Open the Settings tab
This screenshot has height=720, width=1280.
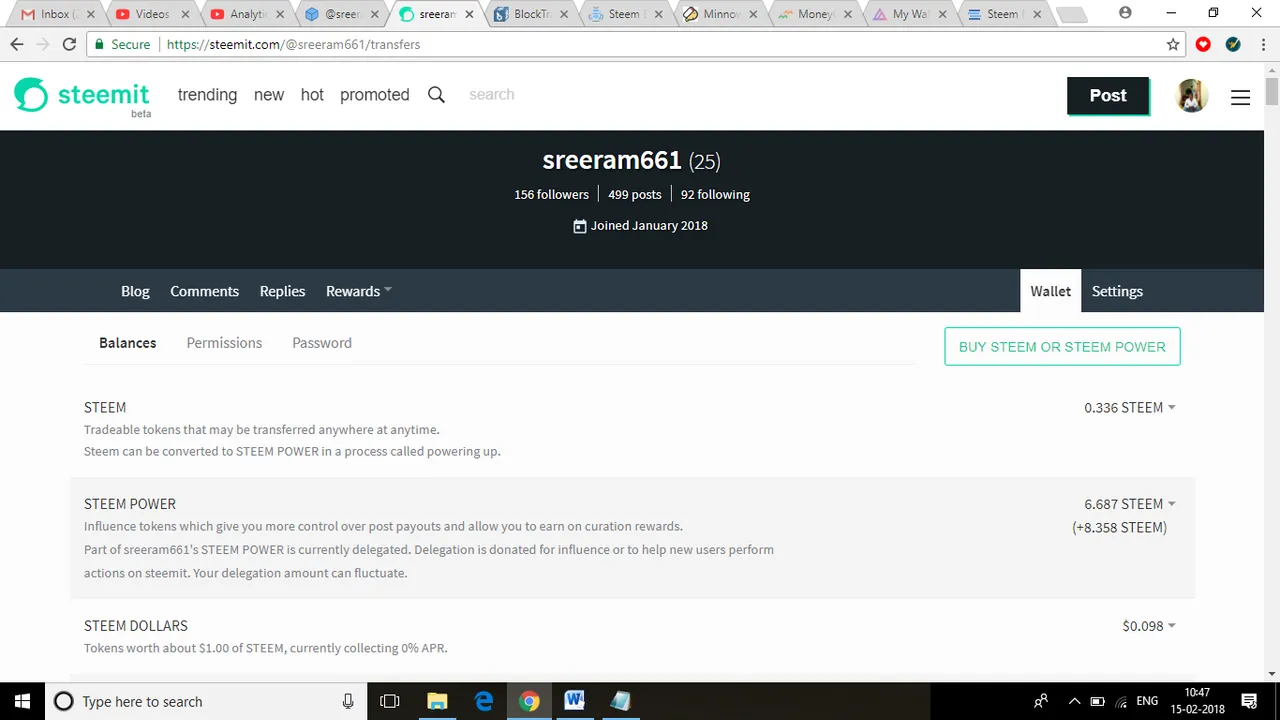pyautogui.click(x=1117, y=291)
